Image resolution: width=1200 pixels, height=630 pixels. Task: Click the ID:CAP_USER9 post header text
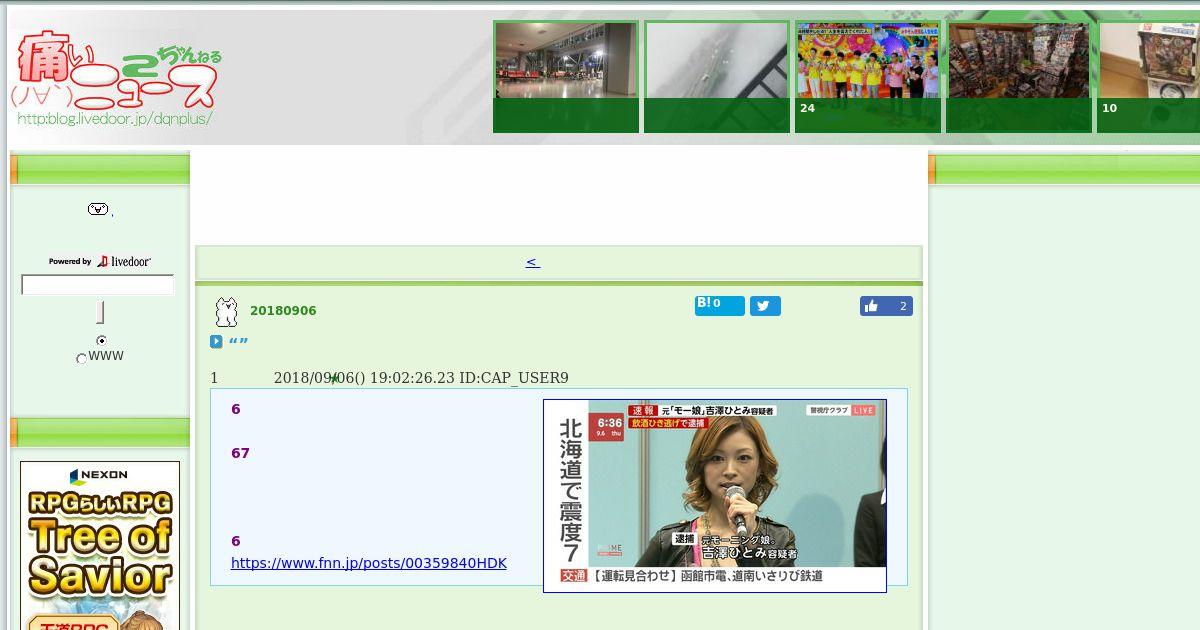(514, 378)
